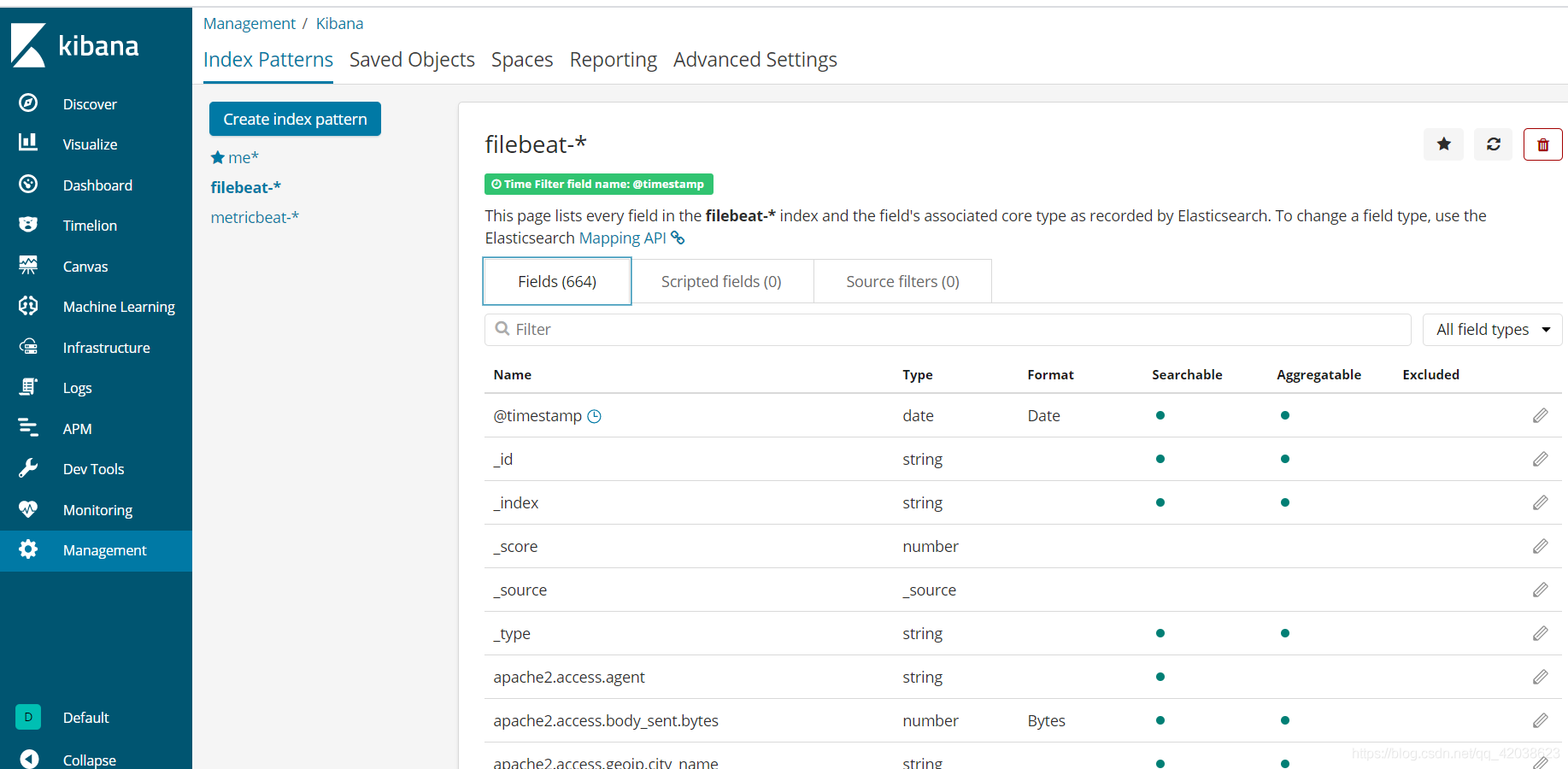The height and width of the screenshot is (769, 1568).
Task: Click the Machine Learning label in sidebar
Action: 119,307
